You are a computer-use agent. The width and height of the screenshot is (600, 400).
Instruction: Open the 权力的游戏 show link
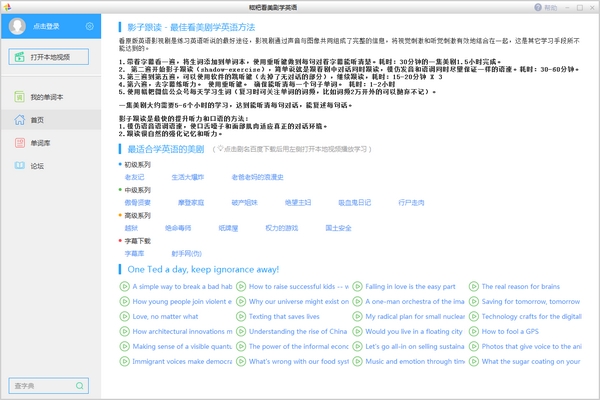pos(282,228)
